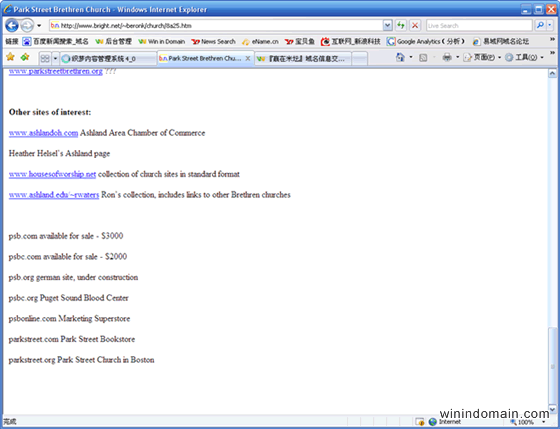The height and width of the screenshot is (429, 560).
Task: Open the search provider dropdown arrow
Action: coord(550,25)
